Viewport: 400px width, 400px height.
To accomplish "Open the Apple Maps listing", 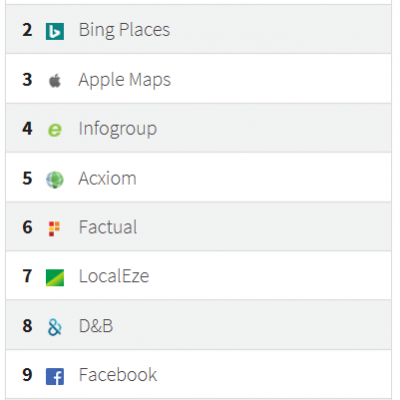I will pyautogui.click(x=125, y=80).
